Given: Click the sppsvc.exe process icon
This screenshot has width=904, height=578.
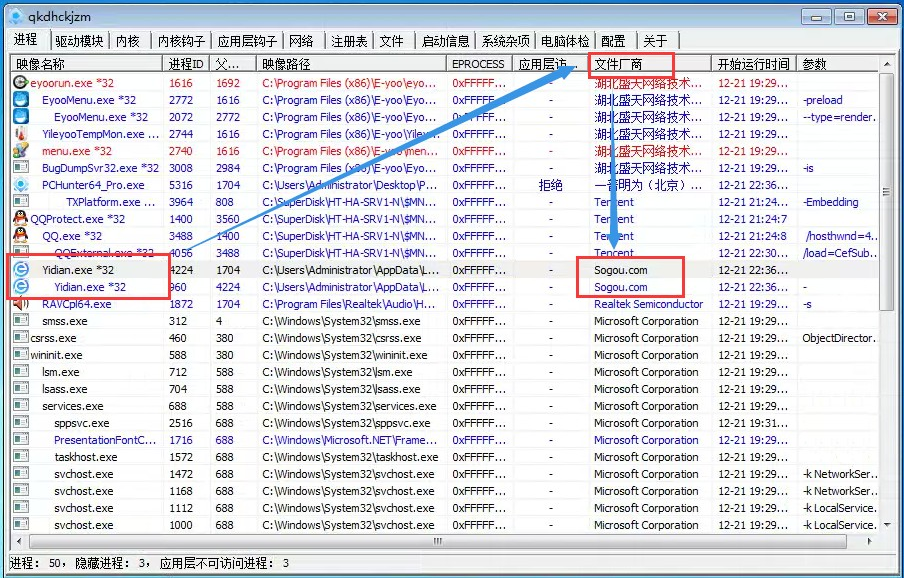Looking at the screenshot, I should click(21, 423).
